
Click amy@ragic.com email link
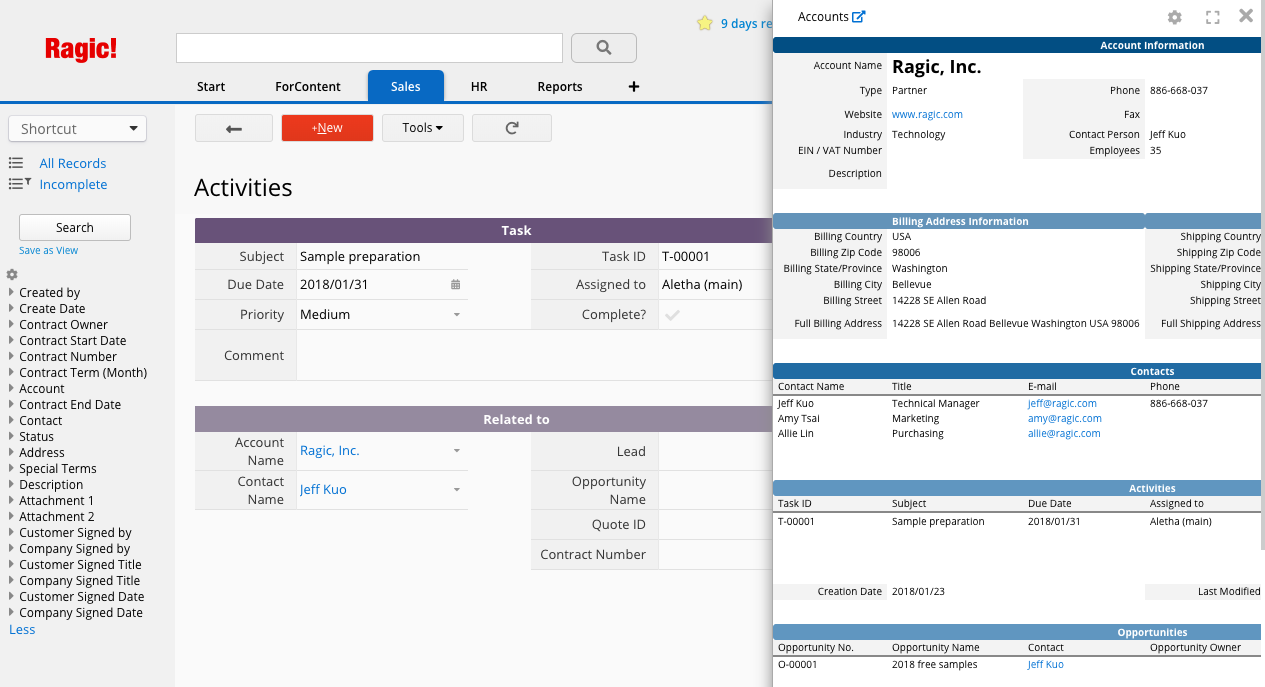tap(1064, 419)
